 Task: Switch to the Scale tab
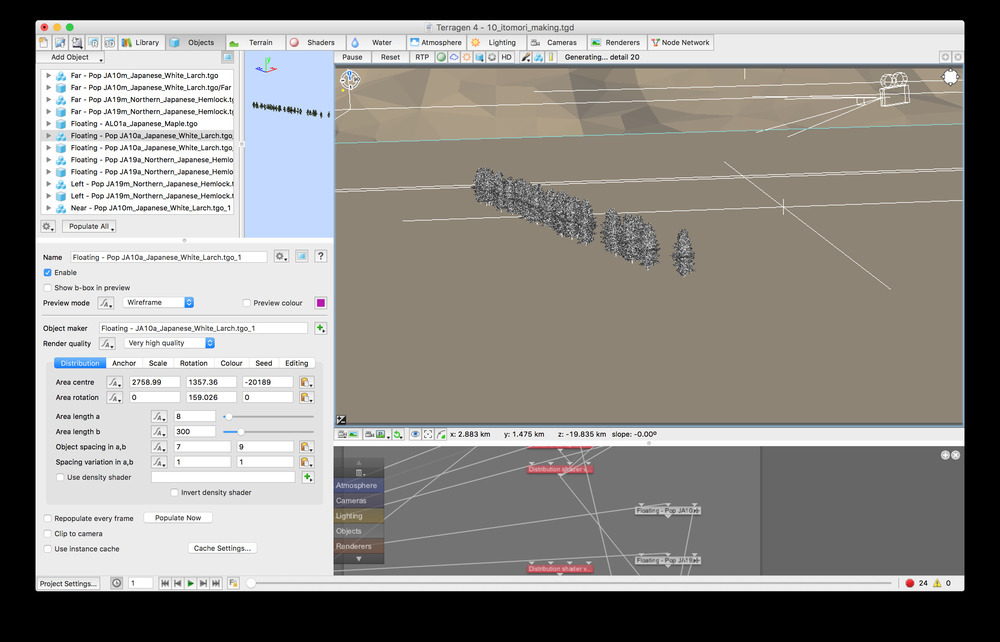[x=158, y=363]
